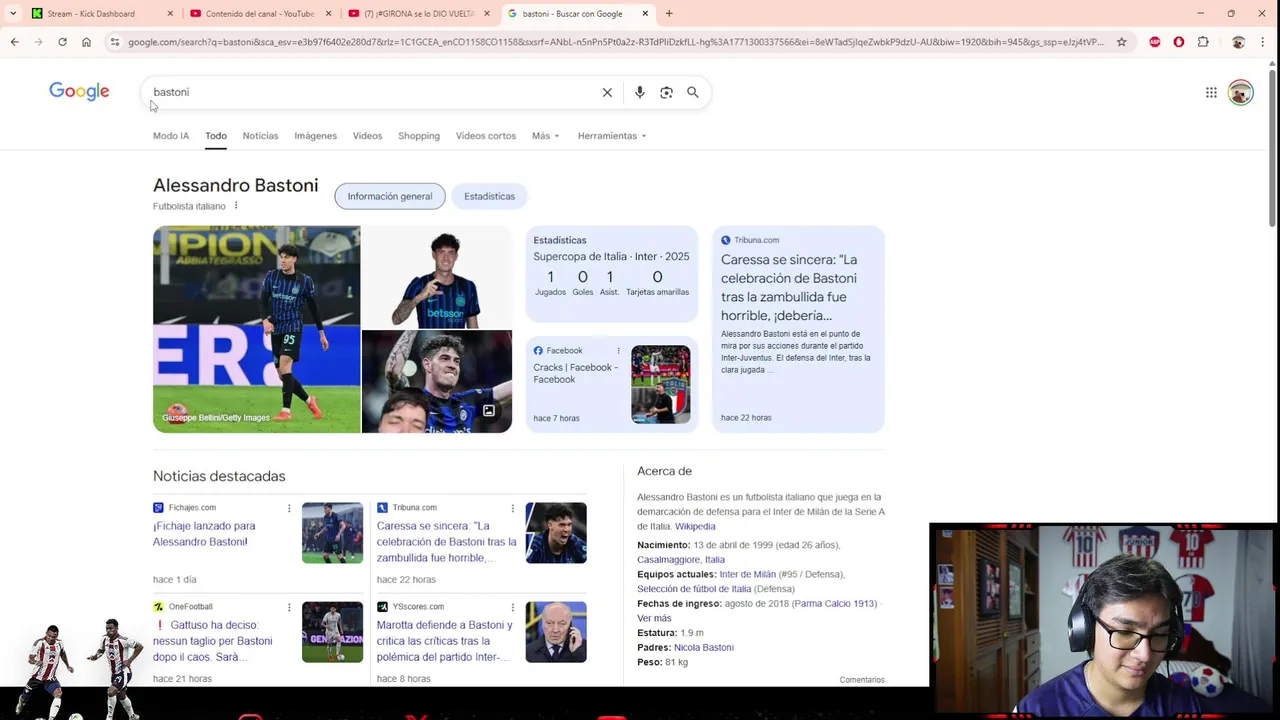Start voice search with the microphone icon
Viewport: 1280px width, 720px height.
(640, 92)
